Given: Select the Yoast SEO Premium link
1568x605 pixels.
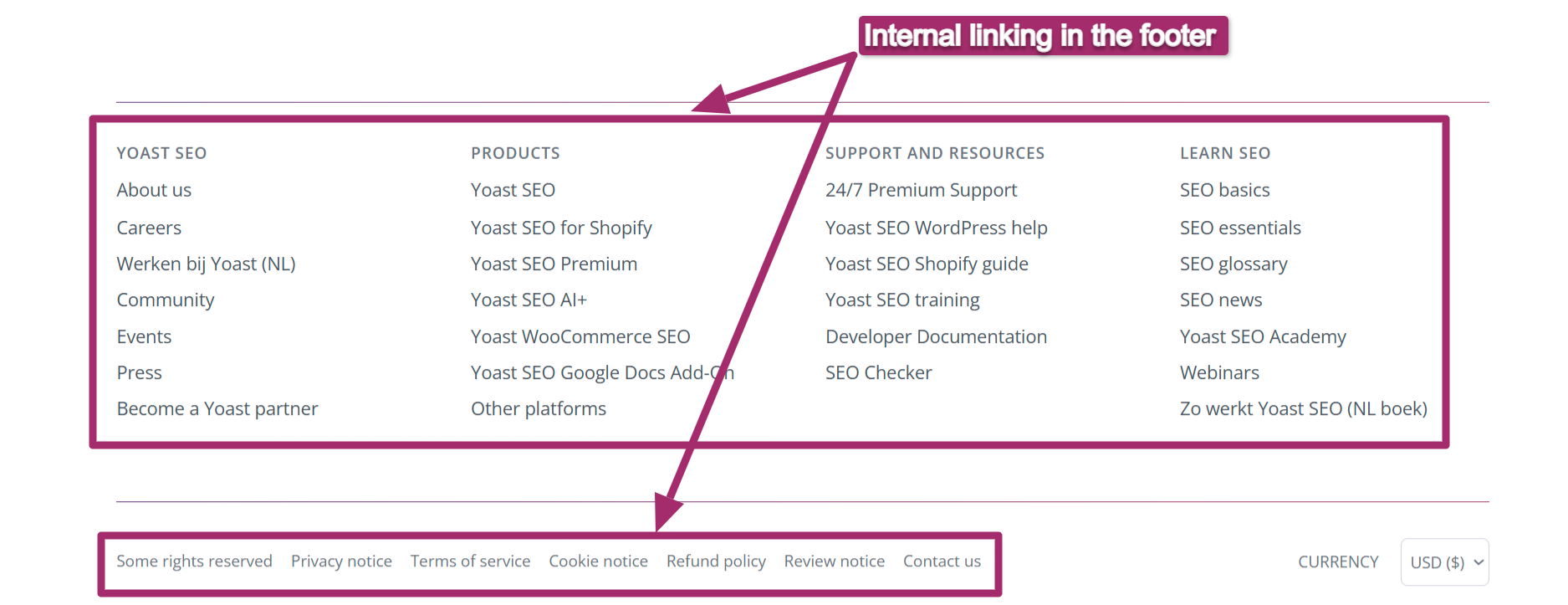Looking at the screenshot, I should coord(554,264).
